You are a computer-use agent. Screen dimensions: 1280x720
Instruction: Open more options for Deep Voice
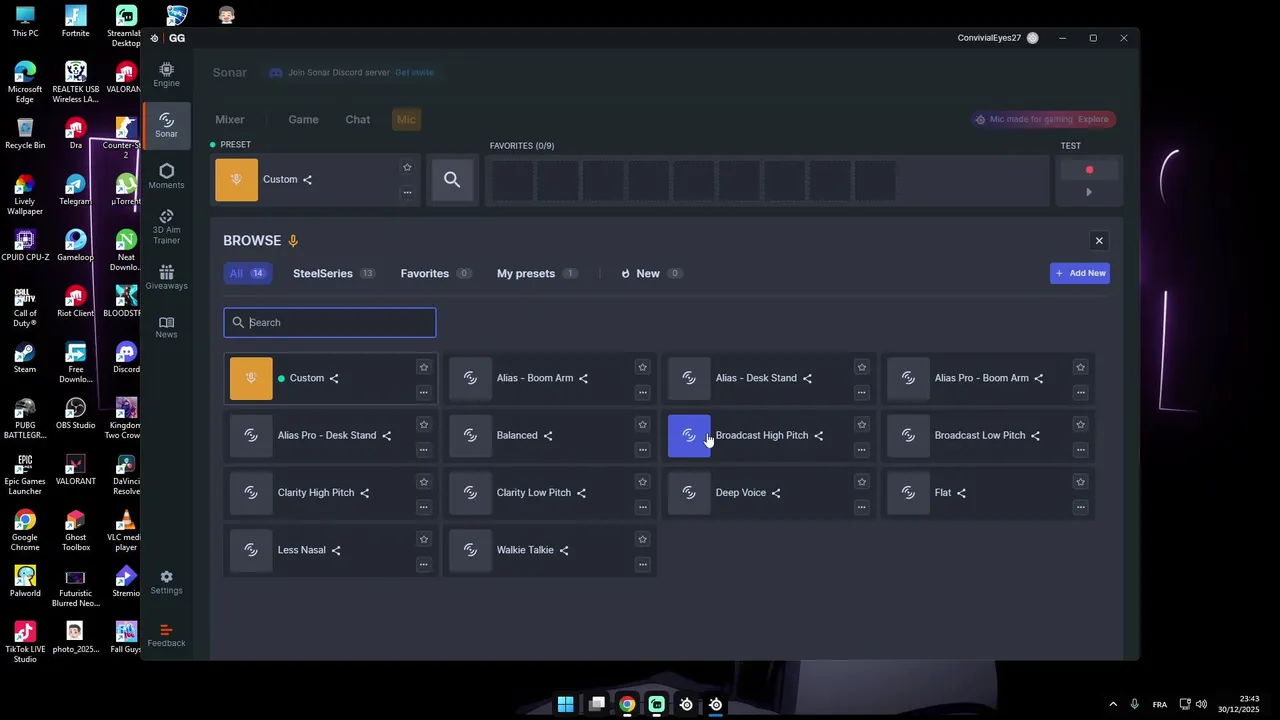click(861, 506)
